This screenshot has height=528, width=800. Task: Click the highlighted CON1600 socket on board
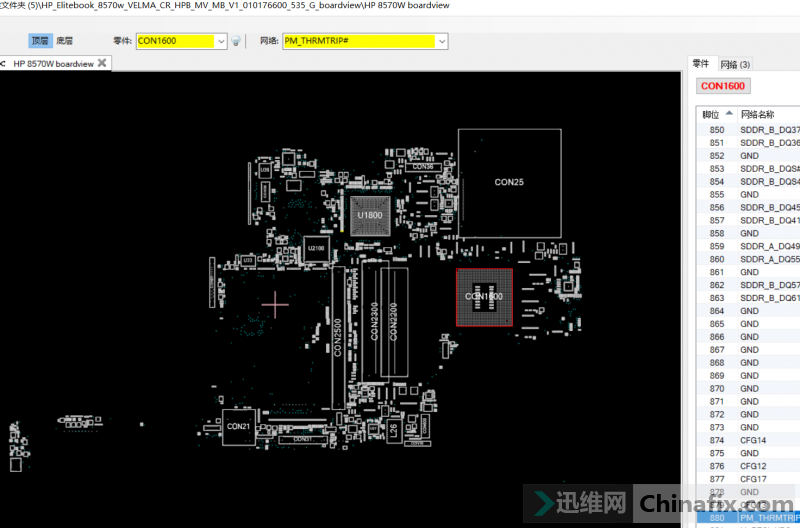click(x=484, y=297)
